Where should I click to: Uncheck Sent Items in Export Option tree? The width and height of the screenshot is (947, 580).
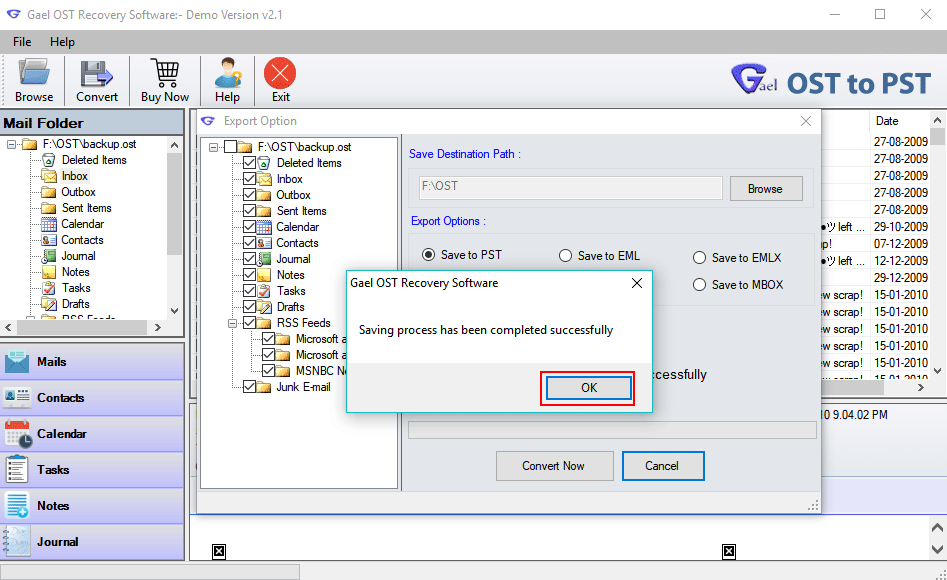pyautogui.click(x=249, y=211)
